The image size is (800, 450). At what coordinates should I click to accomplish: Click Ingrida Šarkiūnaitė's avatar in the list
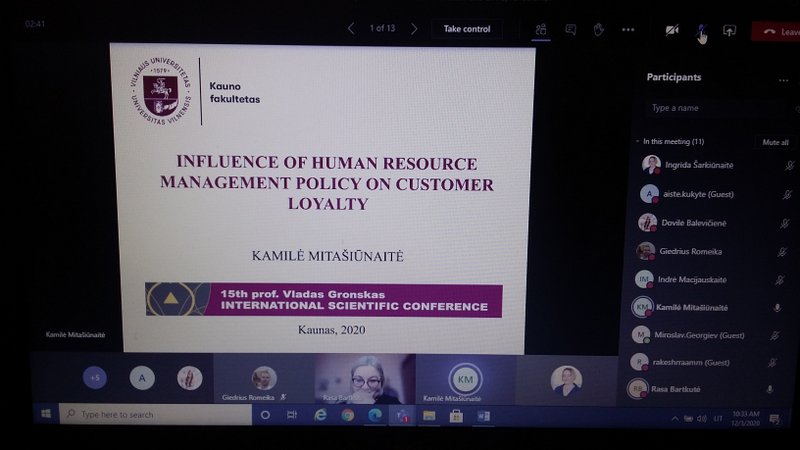[651, 165]
